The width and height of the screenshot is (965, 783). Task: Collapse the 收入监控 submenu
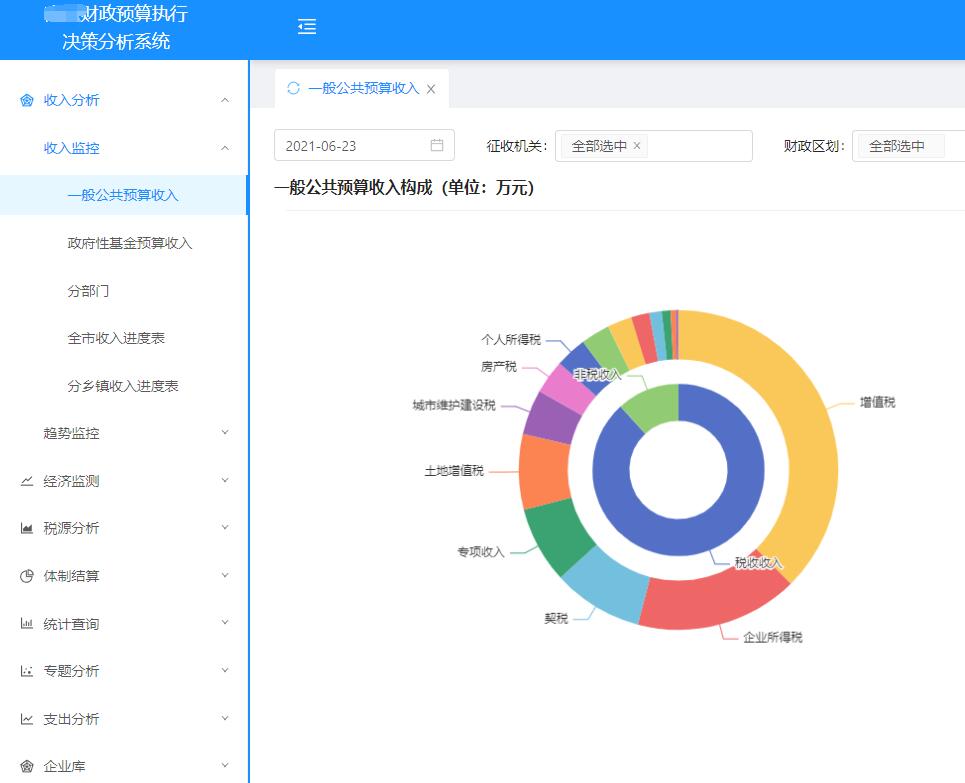(224, 148)
